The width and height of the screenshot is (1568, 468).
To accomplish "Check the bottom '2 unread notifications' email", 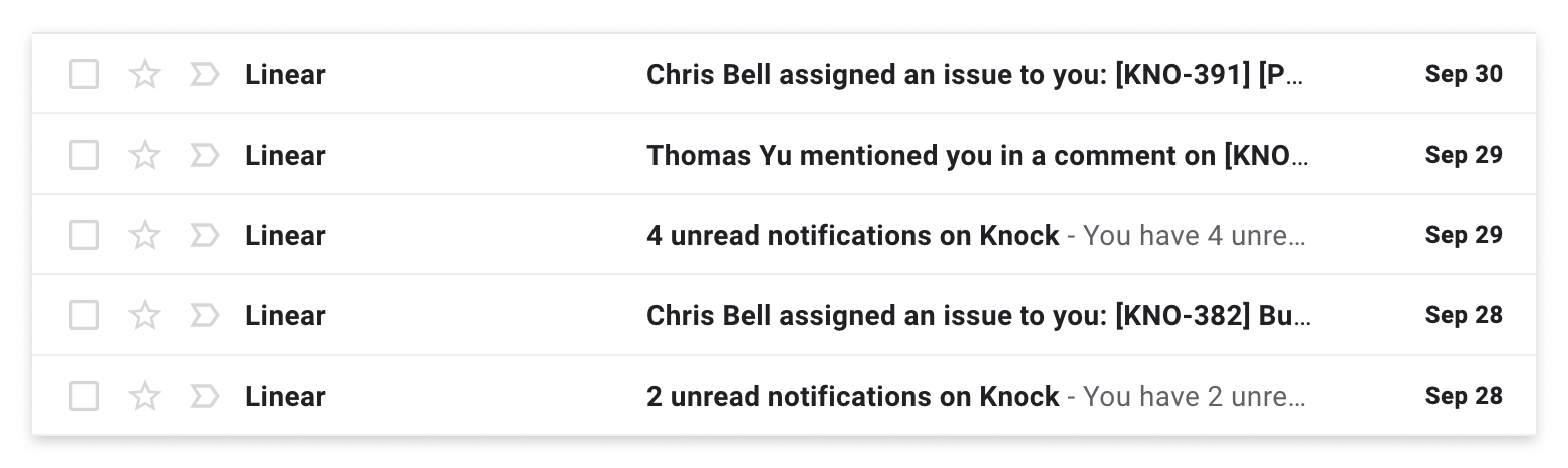I will coord(85,396).
